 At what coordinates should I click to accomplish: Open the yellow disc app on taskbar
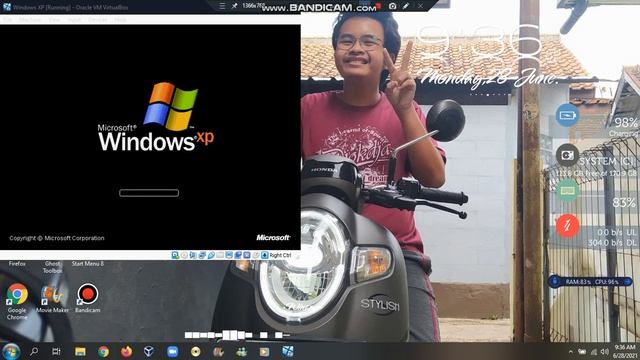[x=196, y=351]
